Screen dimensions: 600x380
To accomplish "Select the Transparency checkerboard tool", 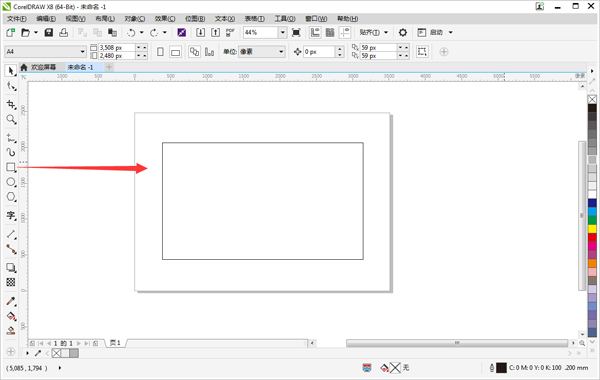I will pos(11,282).
